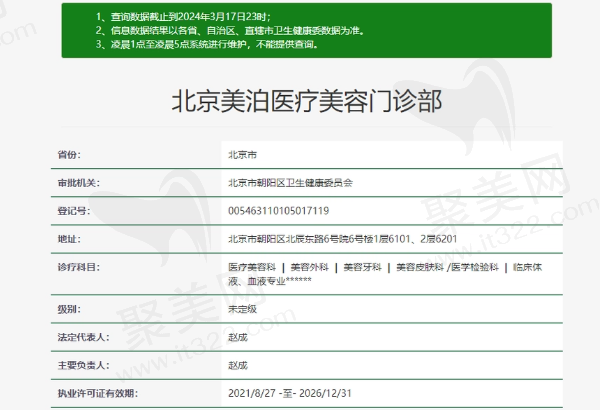600x410 pixels.
Task: Select the 登记号 label
Action: pyautogui.click(x=74, y=211)
